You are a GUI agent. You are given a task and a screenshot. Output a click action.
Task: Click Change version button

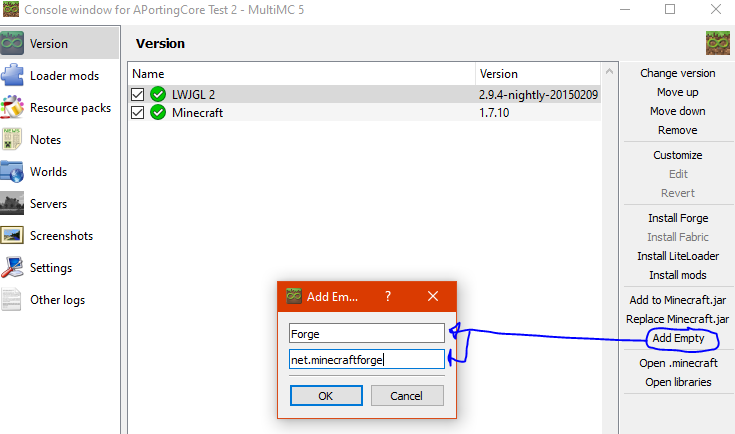tap(678, 73)
